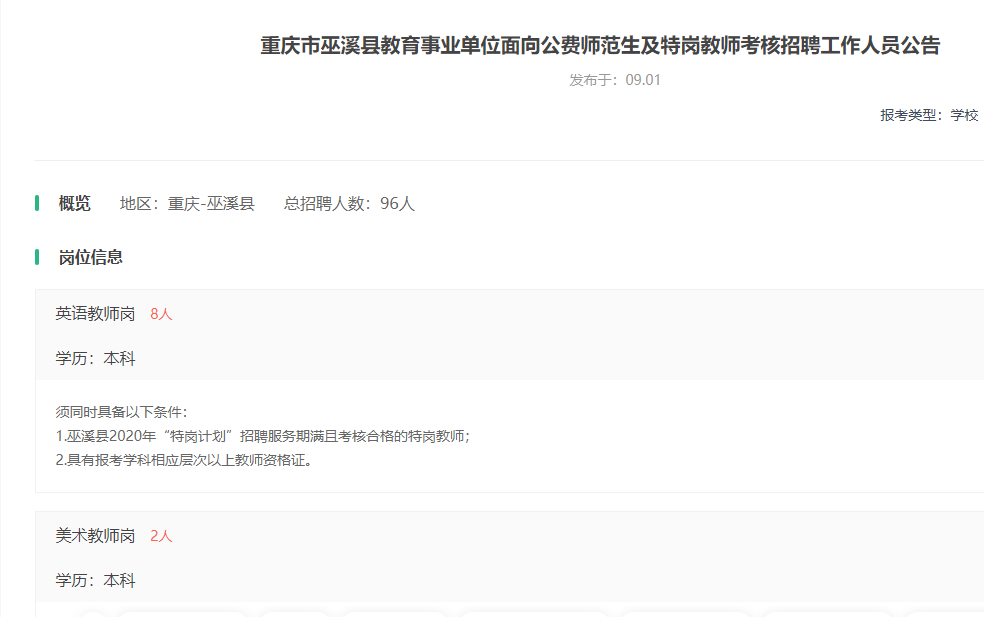
Task: Click the red '2人' count
Action: coord(161,537)
